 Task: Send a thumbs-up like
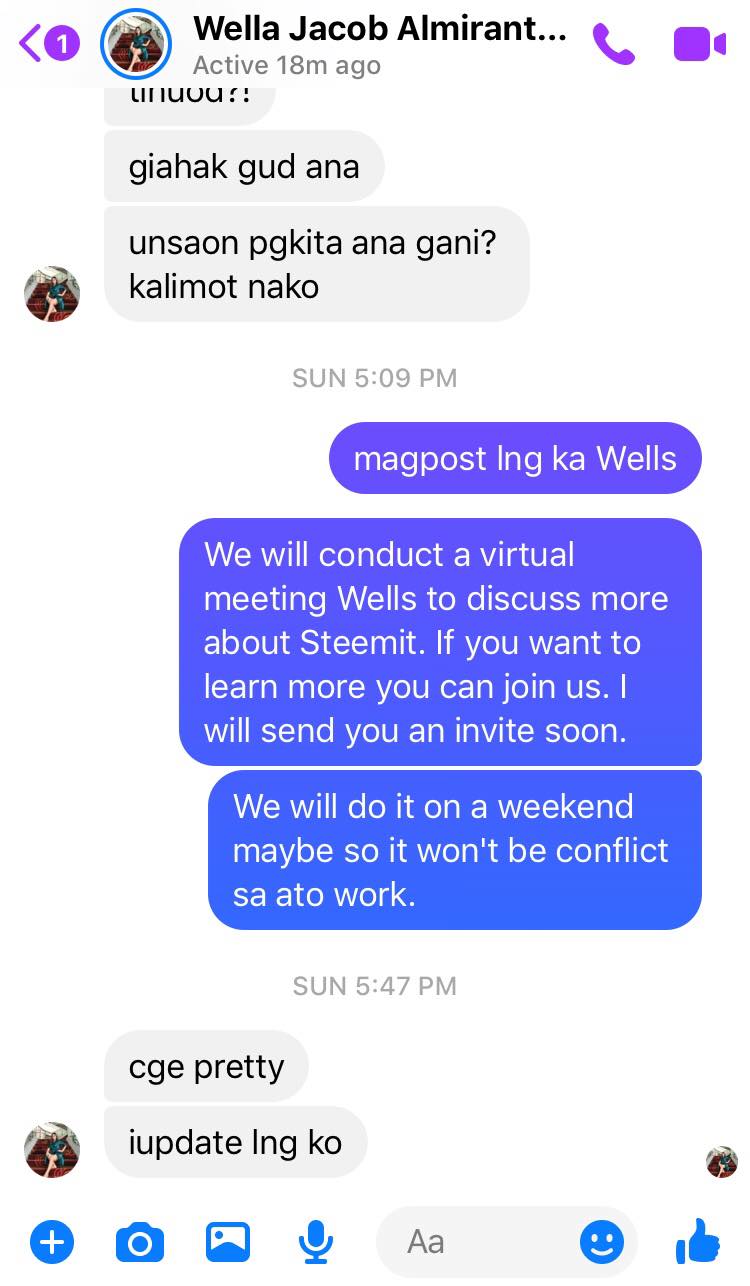(x=698, y=1241)
